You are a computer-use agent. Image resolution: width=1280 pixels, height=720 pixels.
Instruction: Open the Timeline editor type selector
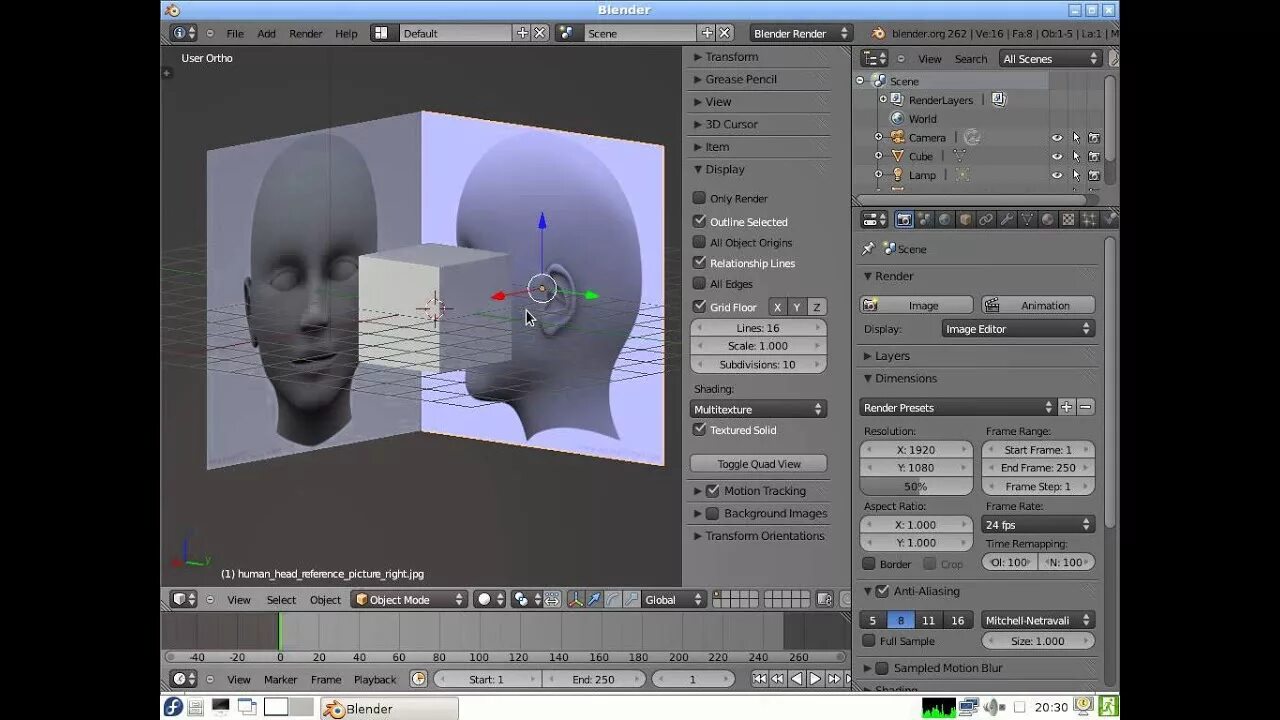click(184, 679)
